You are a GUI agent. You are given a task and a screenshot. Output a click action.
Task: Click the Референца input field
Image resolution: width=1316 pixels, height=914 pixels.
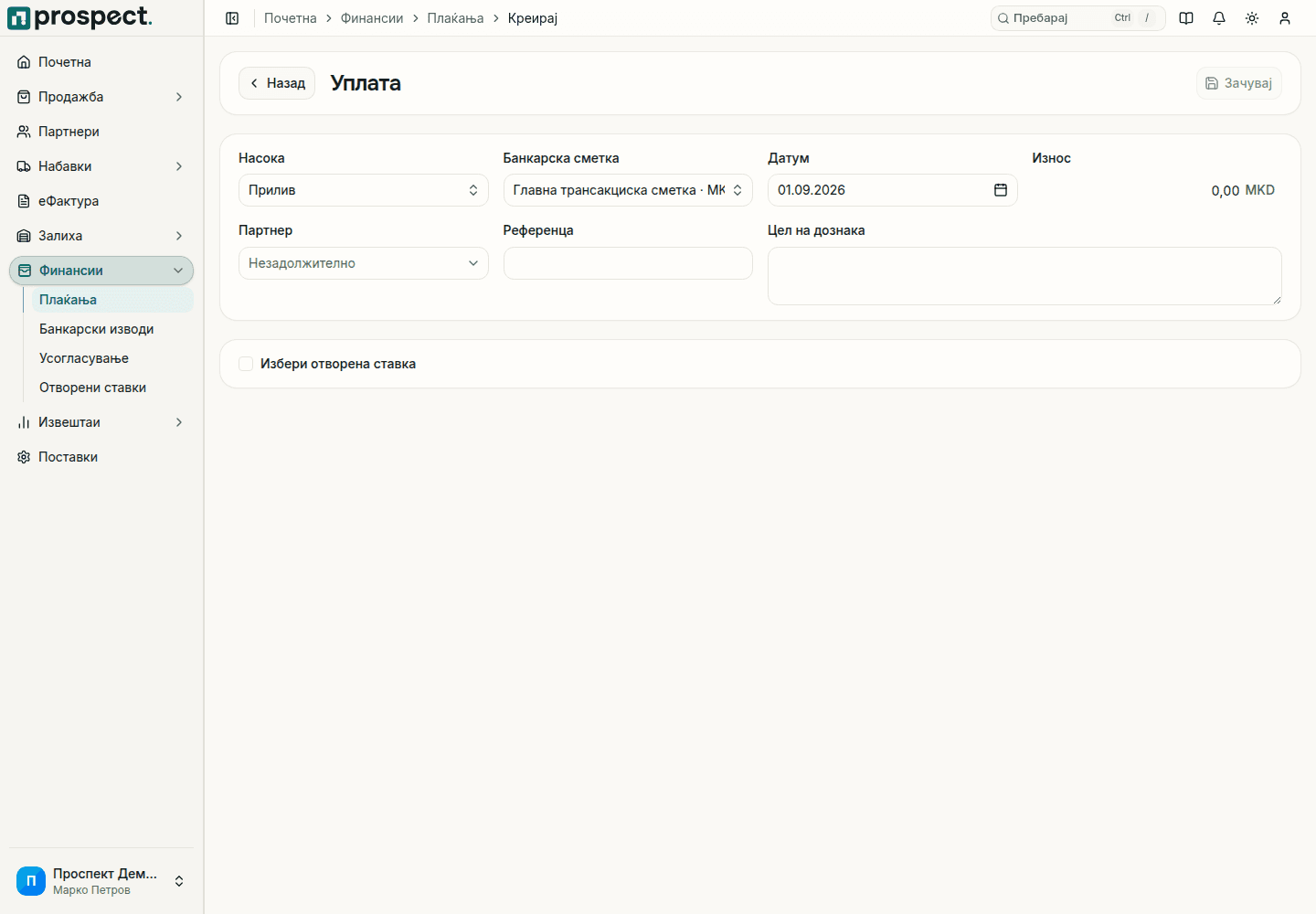[628, 263]
